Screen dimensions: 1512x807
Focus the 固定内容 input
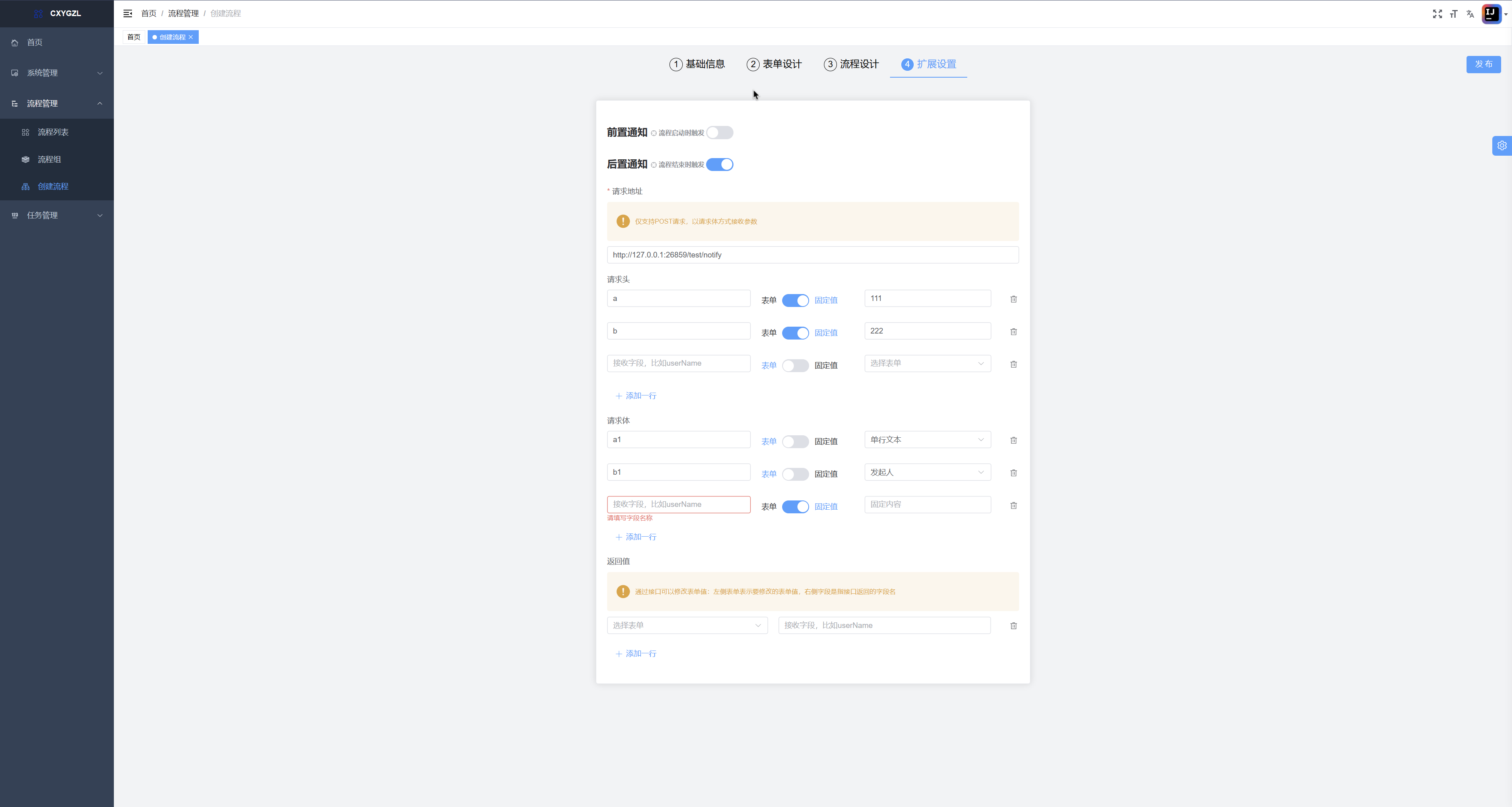pyautogui.click(x=927, y=504)
